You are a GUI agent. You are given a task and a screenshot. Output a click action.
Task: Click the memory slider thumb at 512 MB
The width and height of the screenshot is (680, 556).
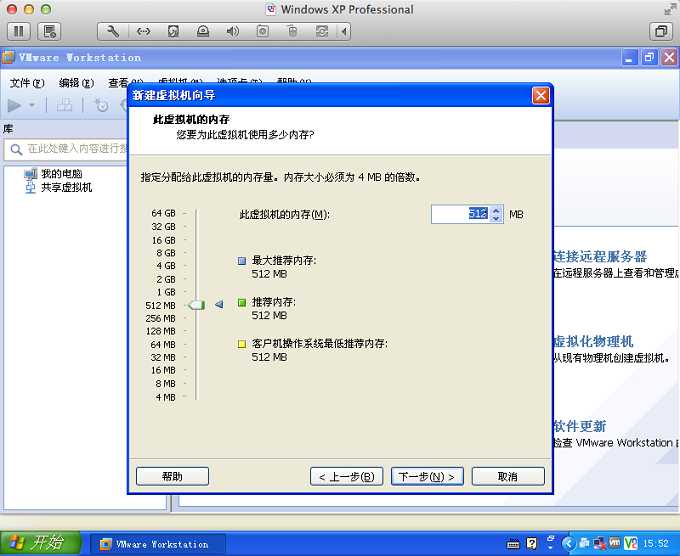pos(196,304)
